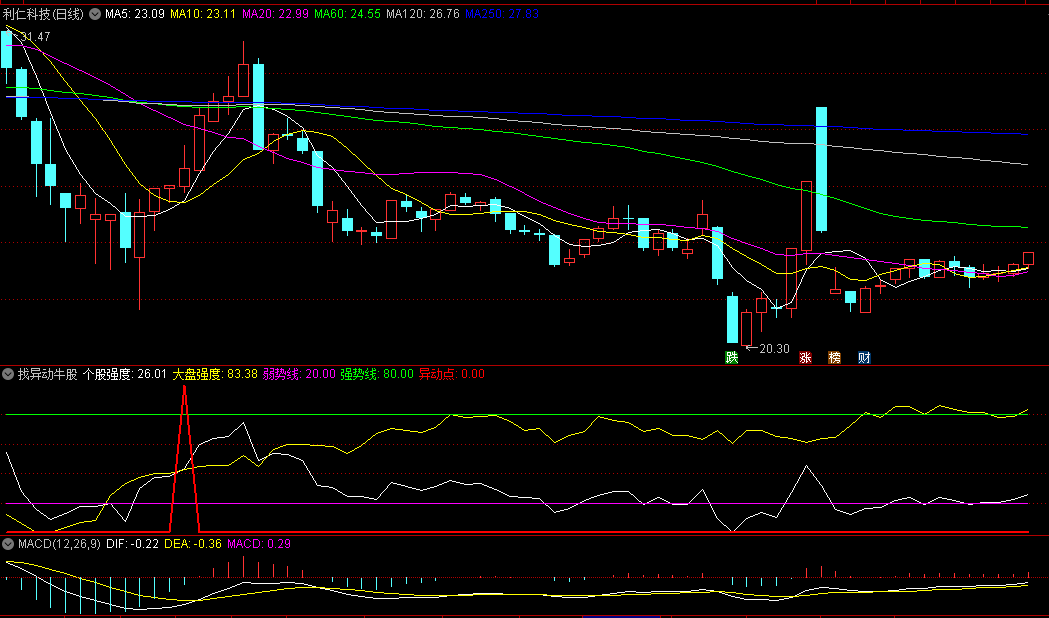Viewport: 1049px width, 618px height.
Task: Open the dropdown arrow beside 利仁科技(日线)
Action: pos(95,13)
